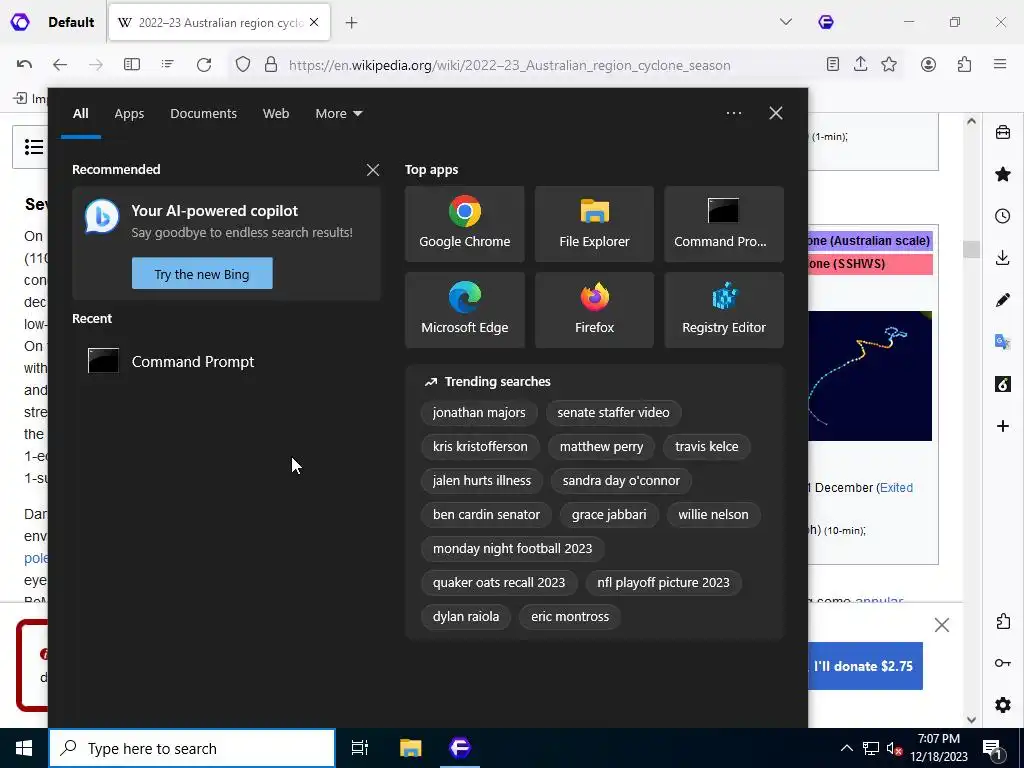Image resolution: width=1024 pixels, height=768 pixels.
Task: Dismiss the Recommended section
Action: coord(373,170)
